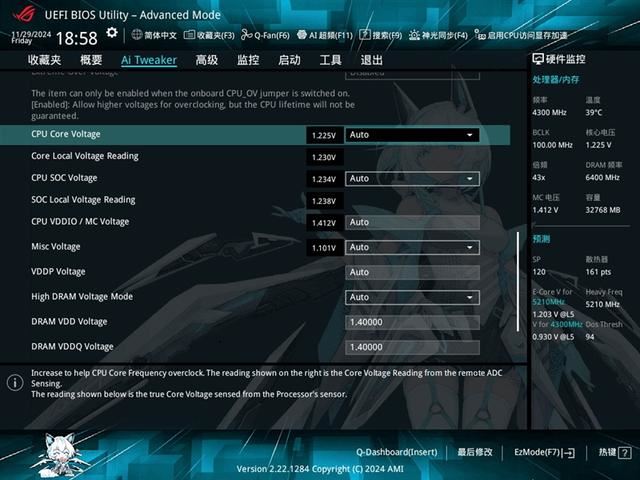Open the 启动 boot tab
Viewport: 640px width, 480px height.
pos(289,60)
